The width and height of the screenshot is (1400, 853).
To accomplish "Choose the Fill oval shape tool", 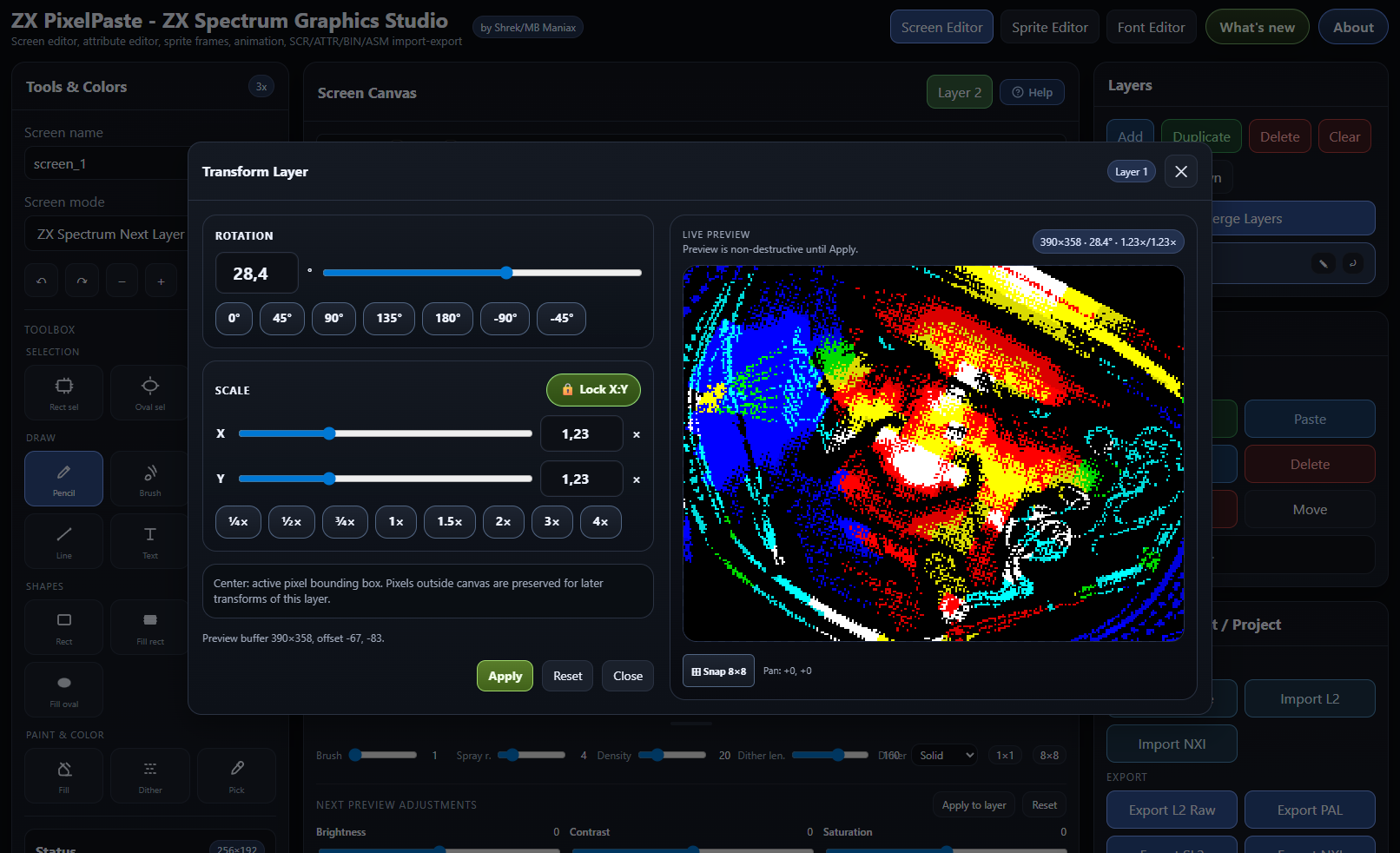I will coord(63,689).
